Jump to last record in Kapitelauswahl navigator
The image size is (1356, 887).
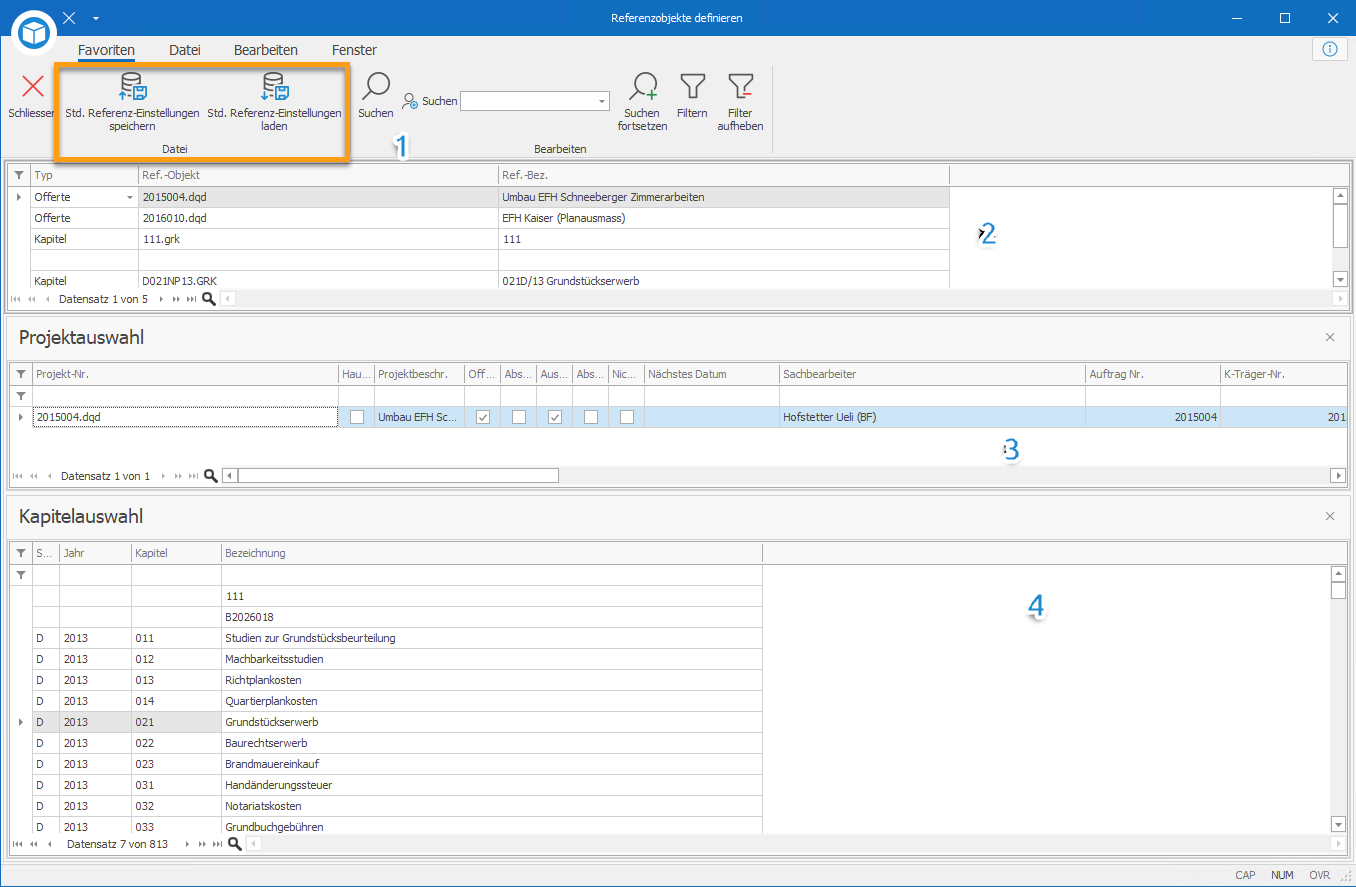pos(218,845)
